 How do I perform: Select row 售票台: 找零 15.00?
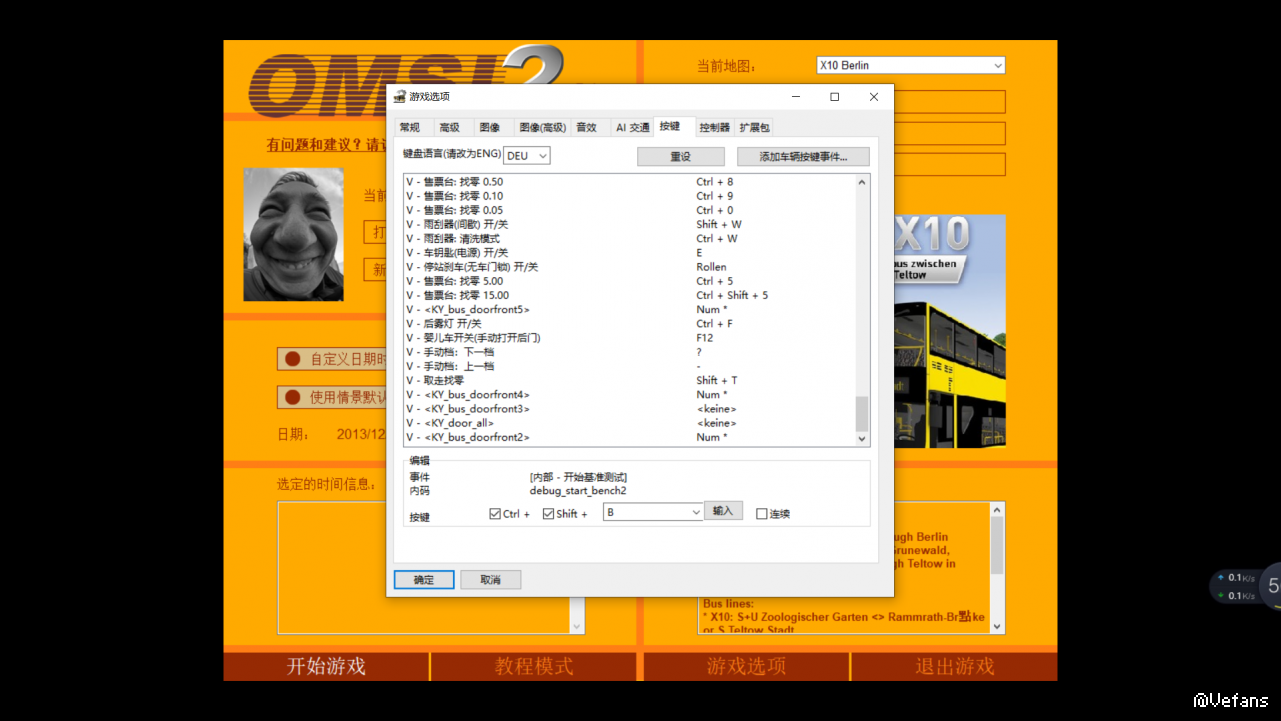pos(630,295)
